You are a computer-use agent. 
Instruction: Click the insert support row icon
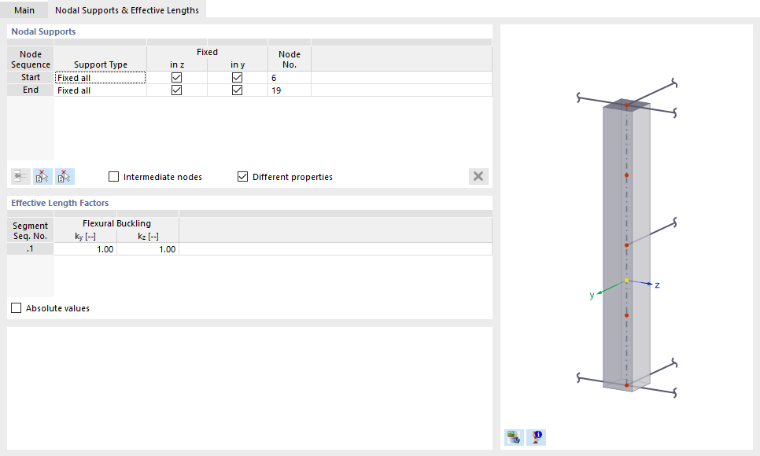[x=20, y=176]
